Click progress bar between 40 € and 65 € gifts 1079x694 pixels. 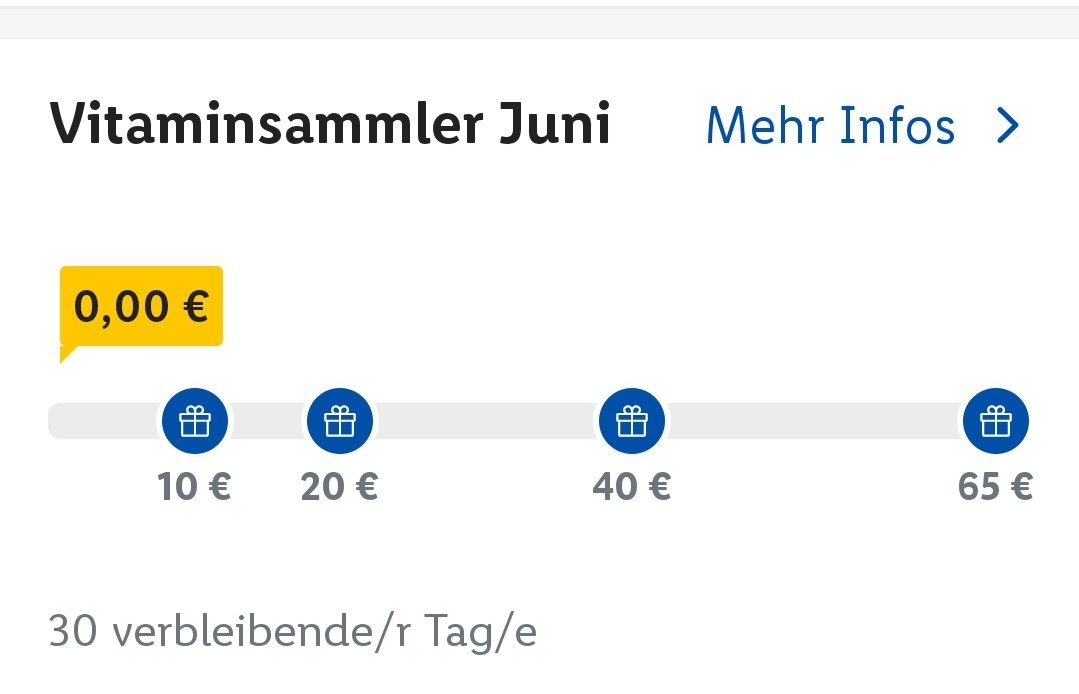tap(814, 421)
